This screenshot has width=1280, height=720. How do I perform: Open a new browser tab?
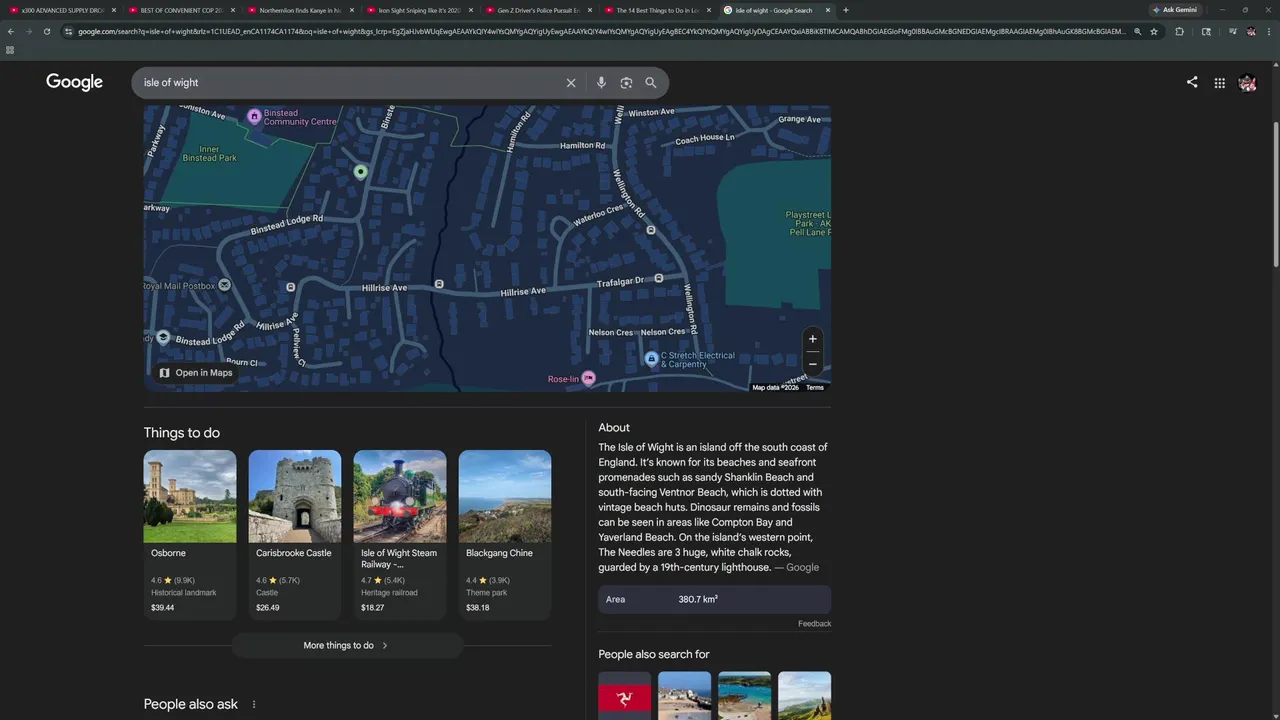point(846,10)
